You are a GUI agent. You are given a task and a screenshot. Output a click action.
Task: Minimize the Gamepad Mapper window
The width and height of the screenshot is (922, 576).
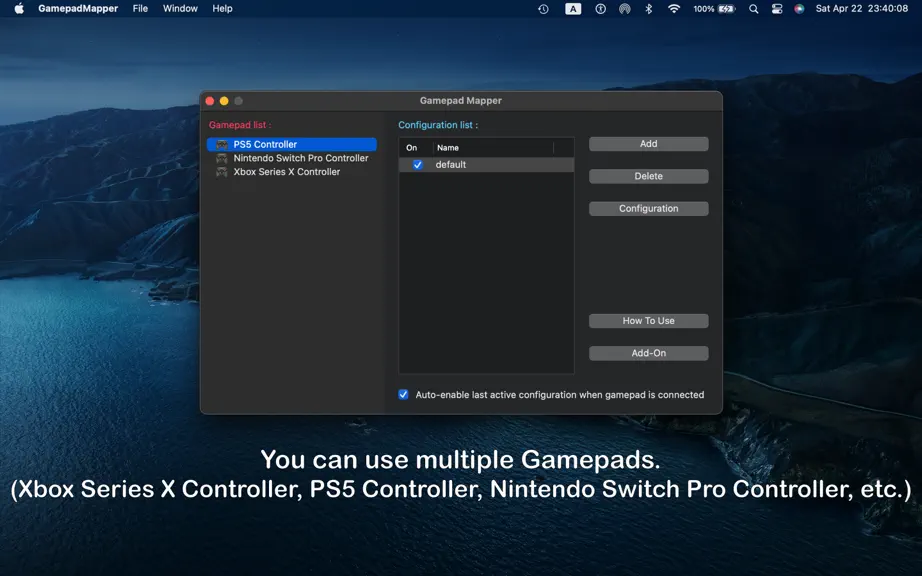click(x=224, y=101)
